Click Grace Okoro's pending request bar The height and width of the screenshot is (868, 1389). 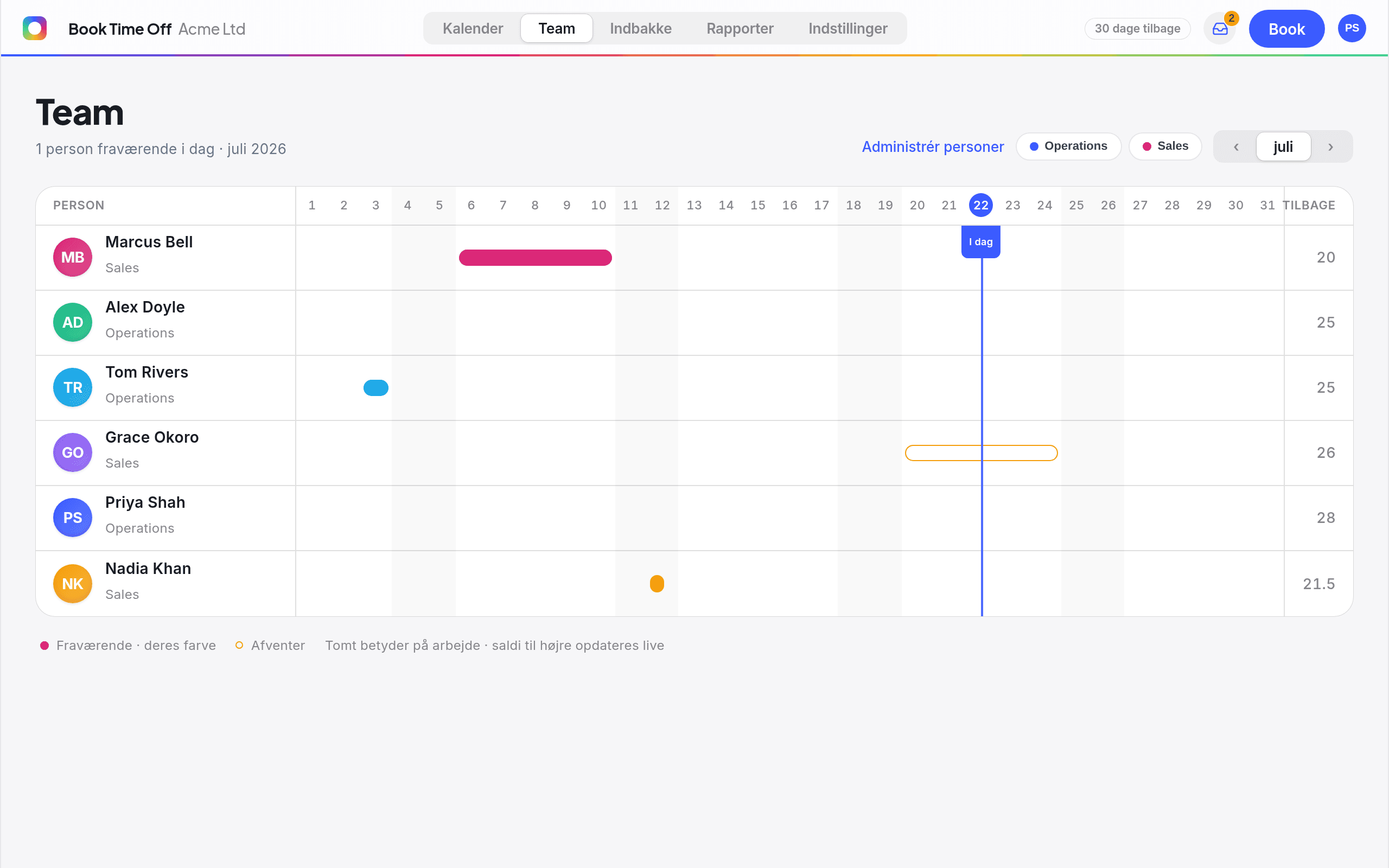981,453
